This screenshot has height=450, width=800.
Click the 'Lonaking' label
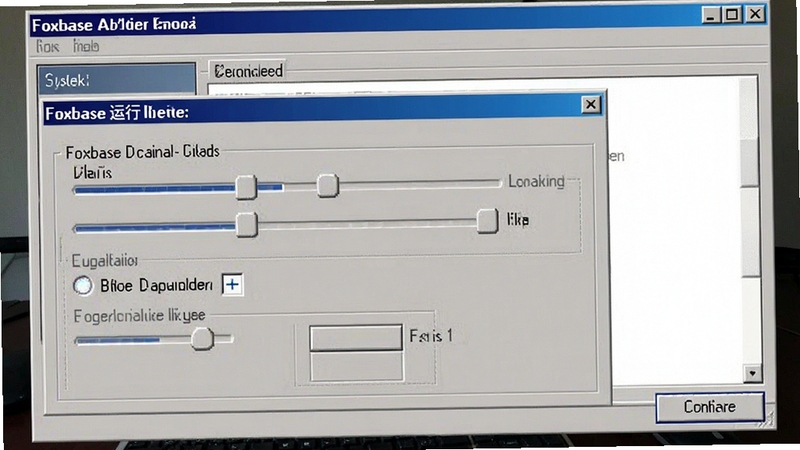pyautogui.click(x=536, y=181)
